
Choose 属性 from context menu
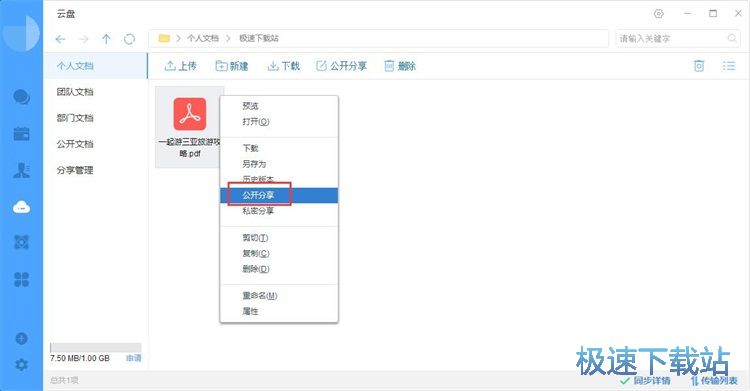click(x=279, y=312)
